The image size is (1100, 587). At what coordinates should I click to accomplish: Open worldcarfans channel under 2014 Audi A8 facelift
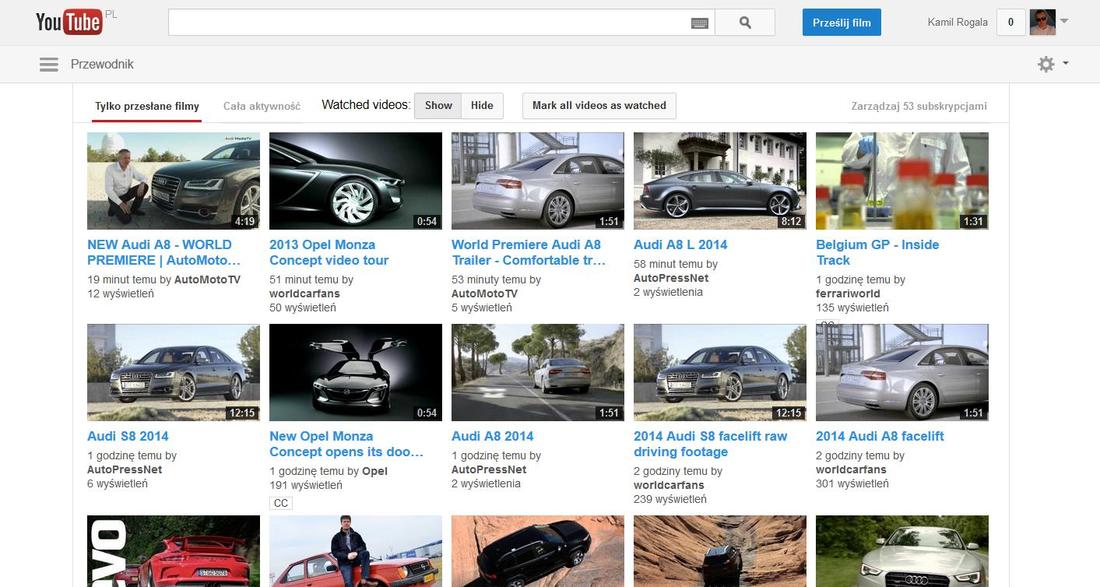point(851,470)
